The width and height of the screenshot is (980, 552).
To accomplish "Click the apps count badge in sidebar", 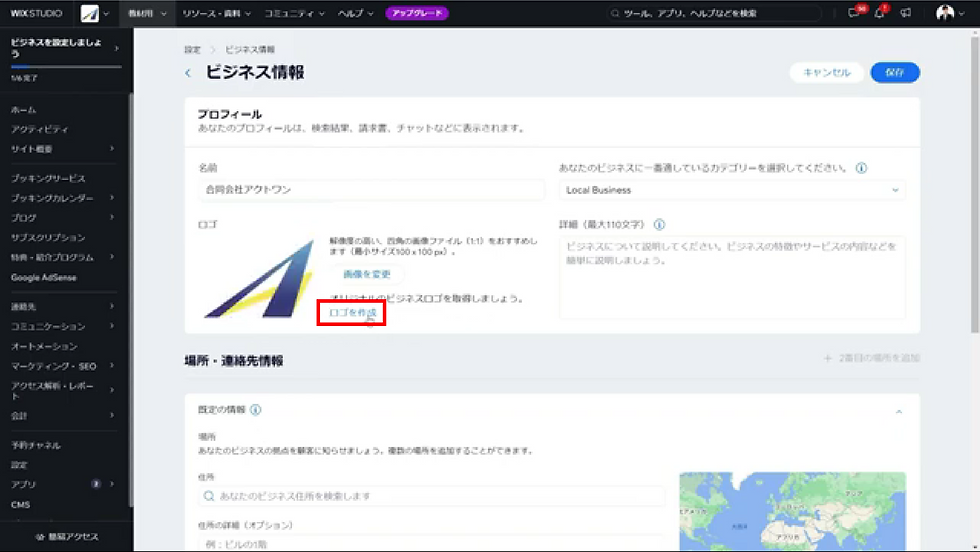I will click(96, 484).
